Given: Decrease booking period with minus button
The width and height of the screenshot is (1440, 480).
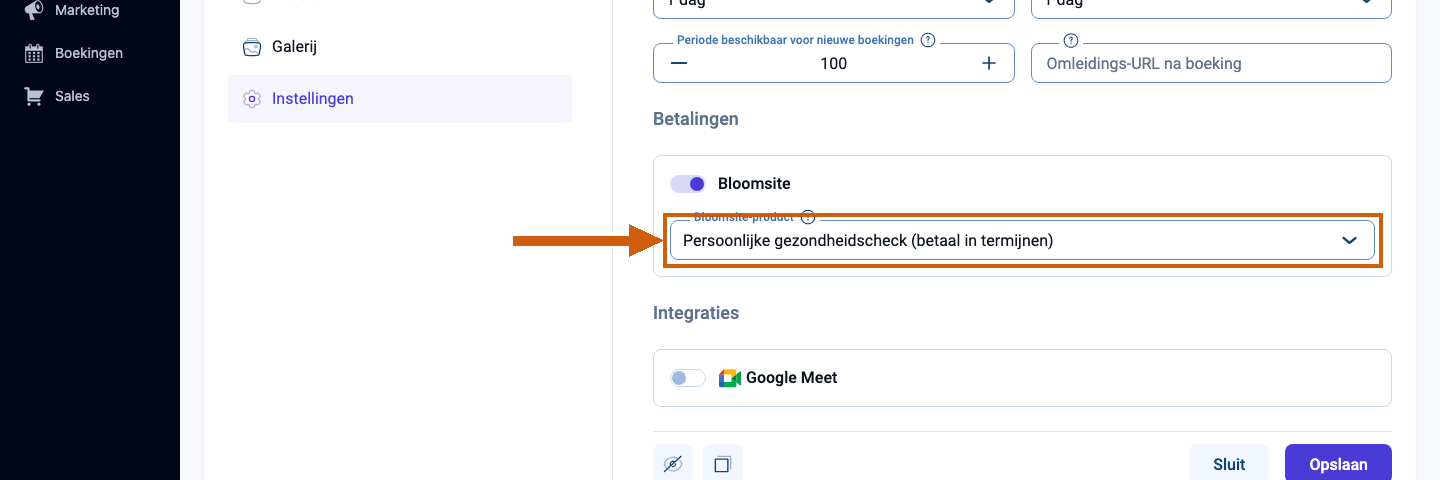Looking at the screenshot, I should pyautogui.click(x=679, y=63).
